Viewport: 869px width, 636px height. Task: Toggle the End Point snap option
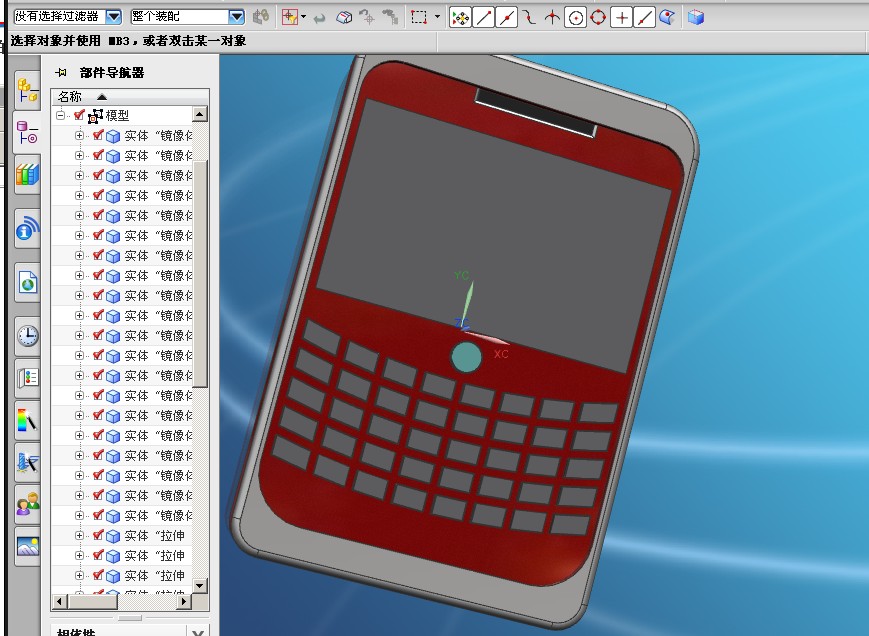coord(483,18)
